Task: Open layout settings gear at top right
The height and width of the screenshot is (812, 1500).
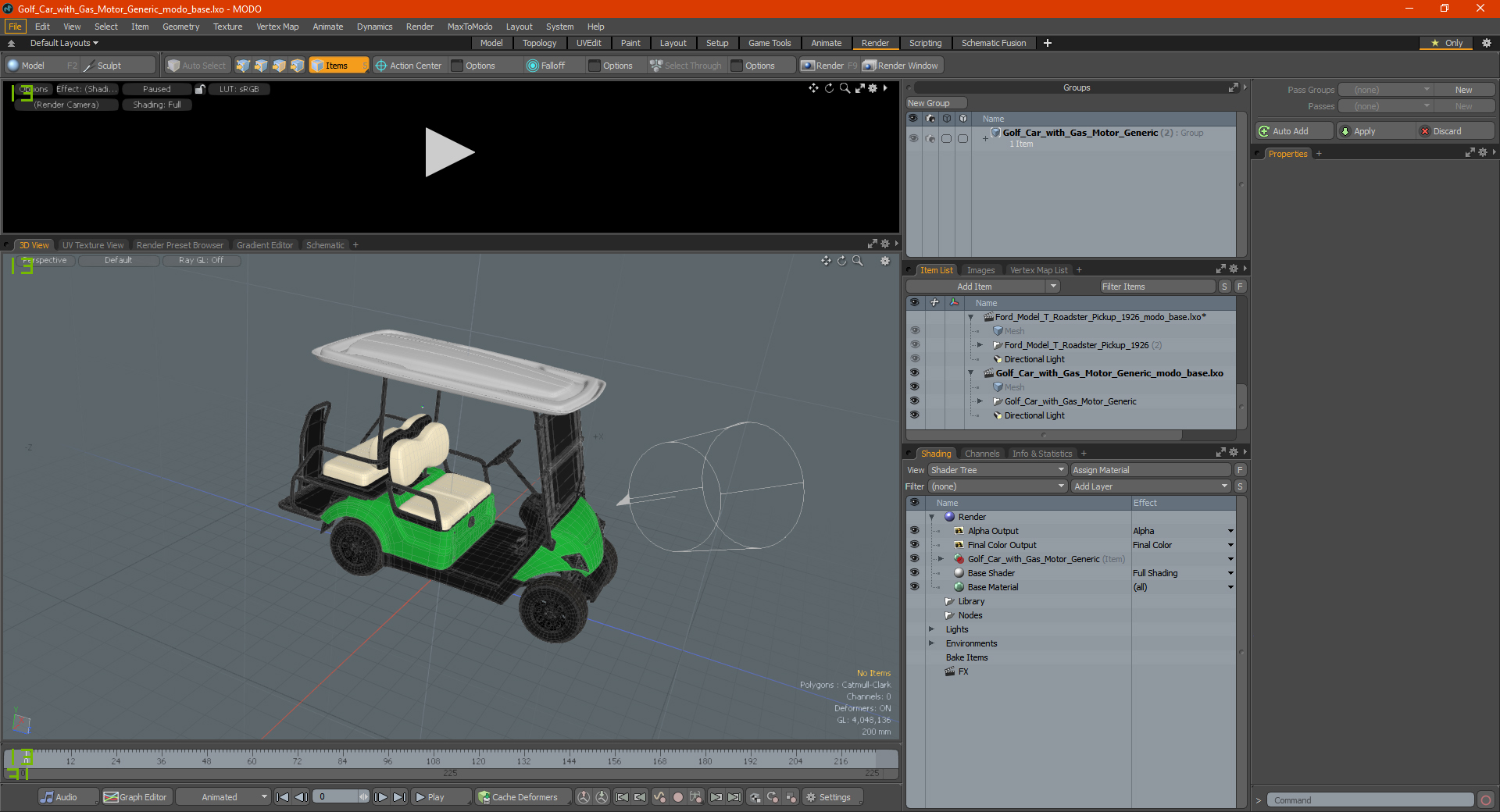Action: (x=1486, y=43)
